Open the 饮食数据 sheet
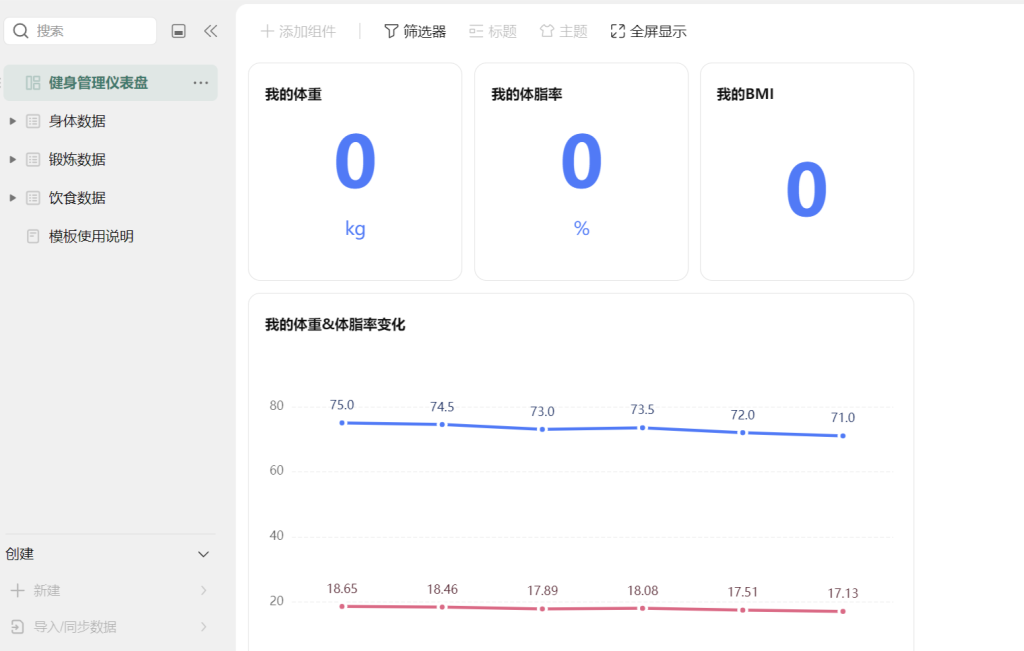The width and height of the screenshot is (1024, 651). point(77,198)
